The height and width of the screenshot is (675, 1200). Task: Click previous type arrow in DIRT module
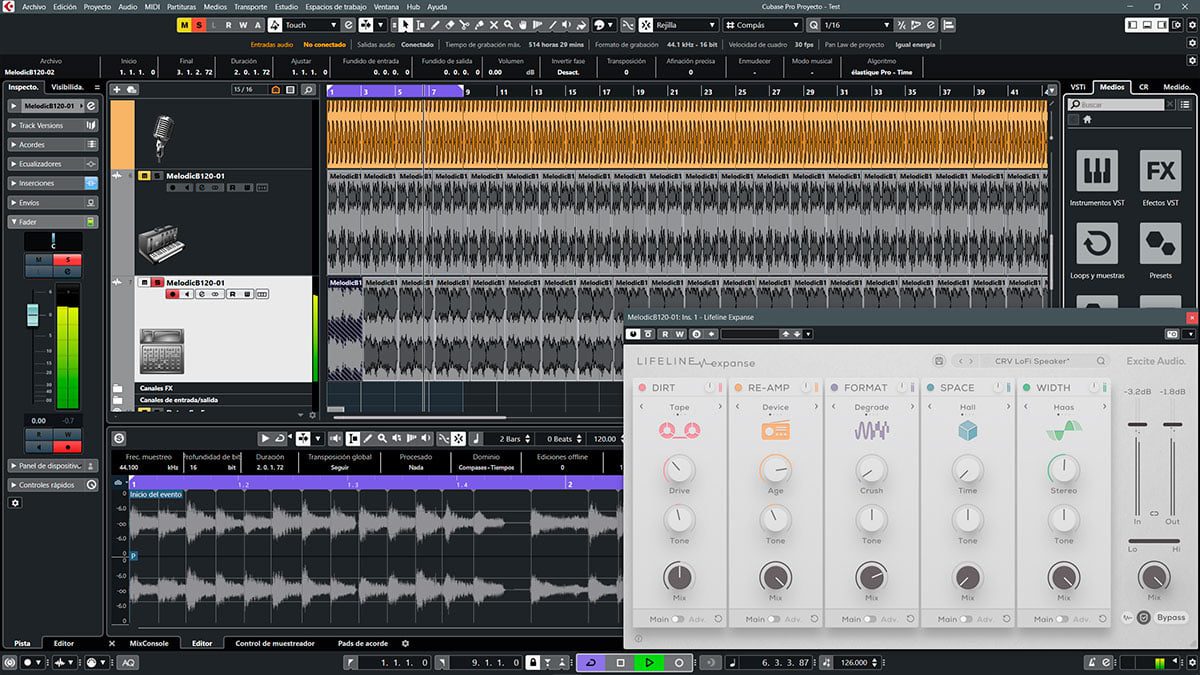640,408
